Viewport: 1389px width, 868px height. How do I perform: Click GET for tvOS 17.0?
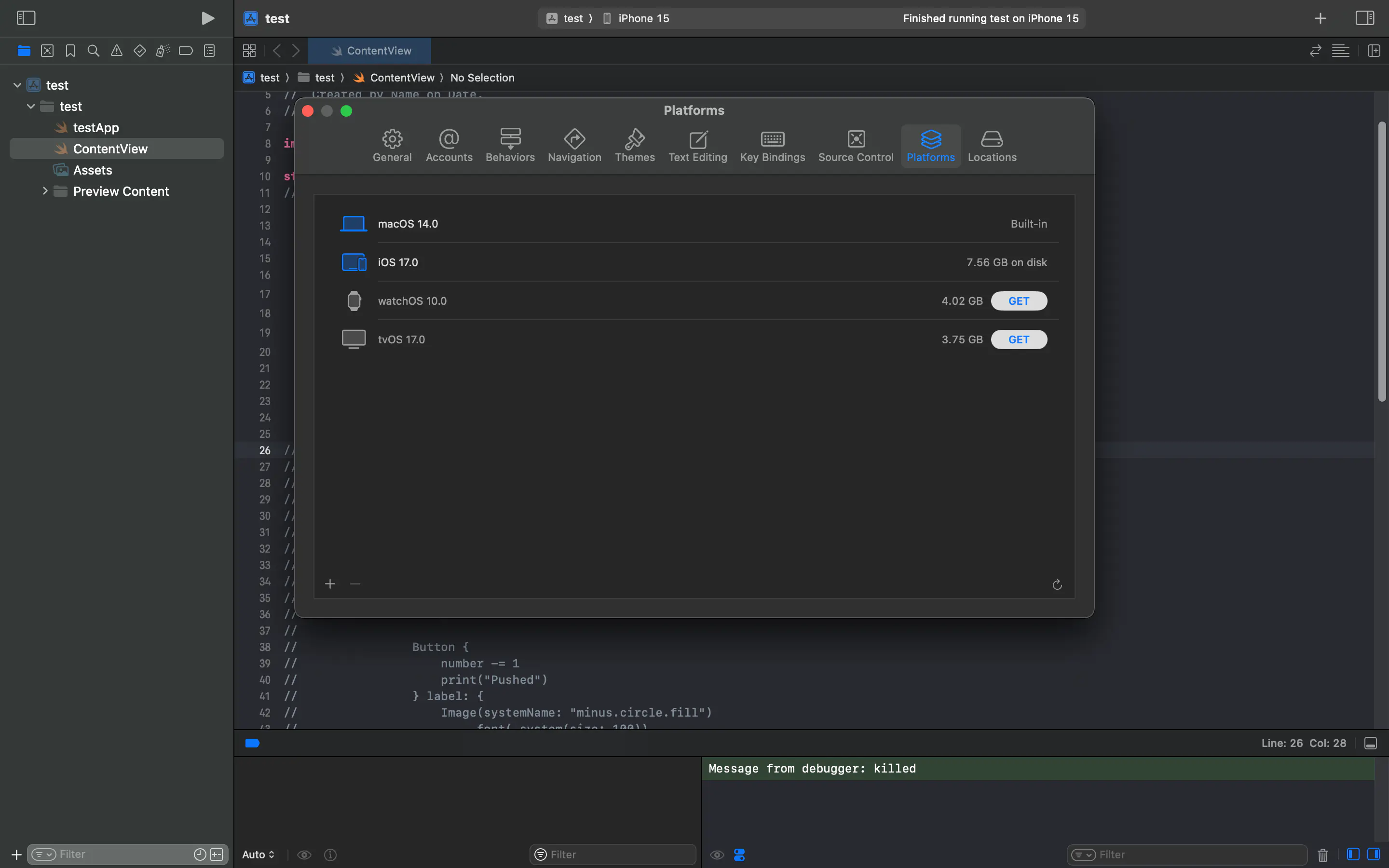(1019, 339)
